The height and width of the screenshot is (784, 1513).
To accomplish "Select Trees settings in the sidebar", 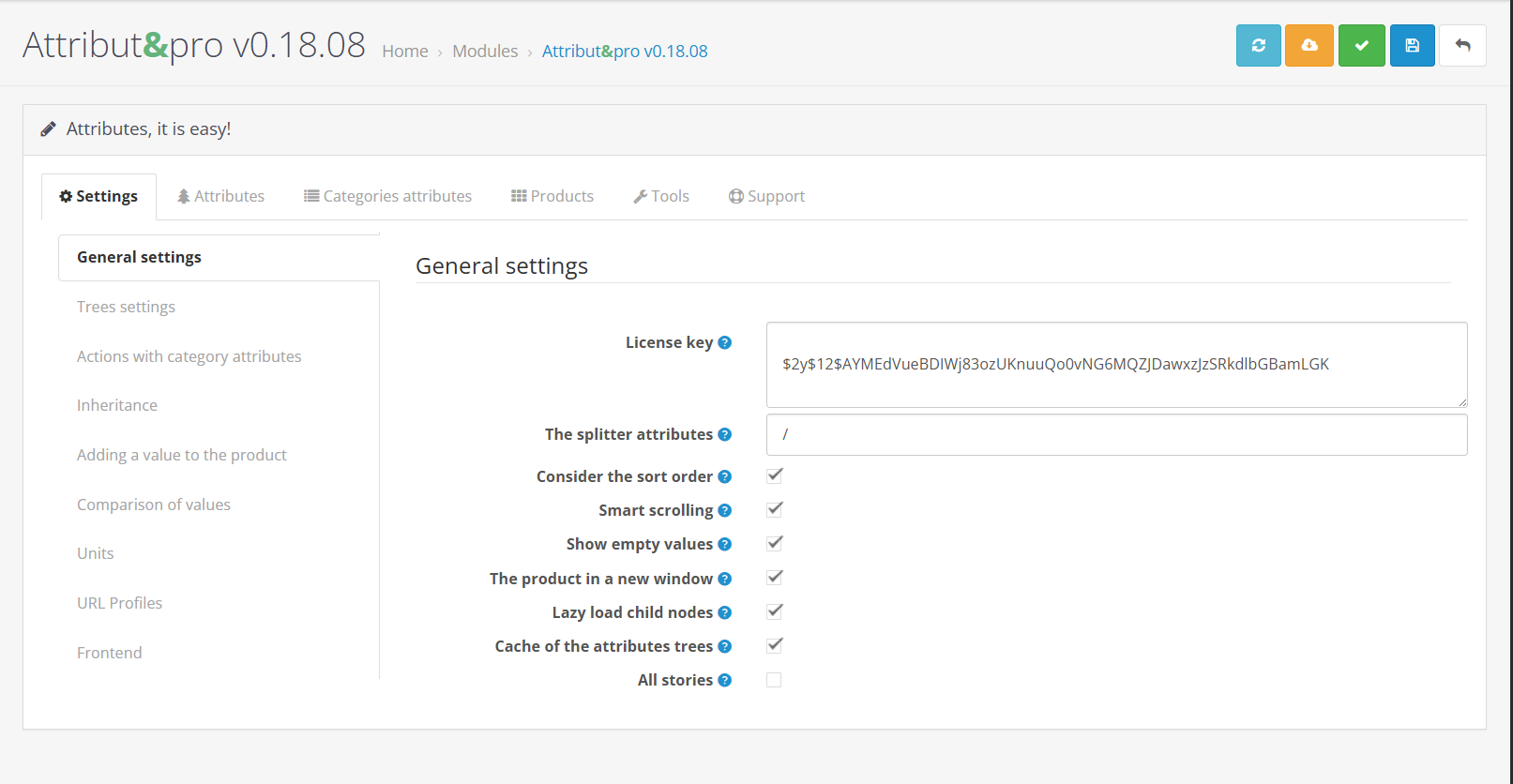I will 126,307.
